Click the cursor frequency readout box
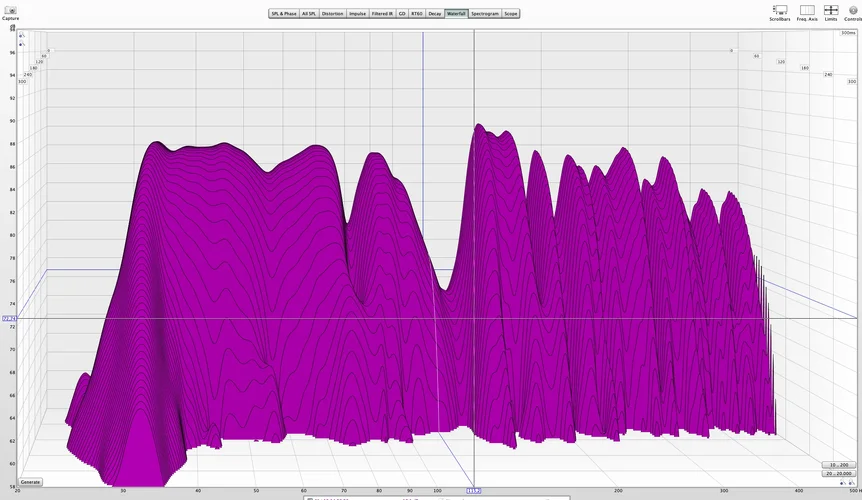 (x=473, y=491)
